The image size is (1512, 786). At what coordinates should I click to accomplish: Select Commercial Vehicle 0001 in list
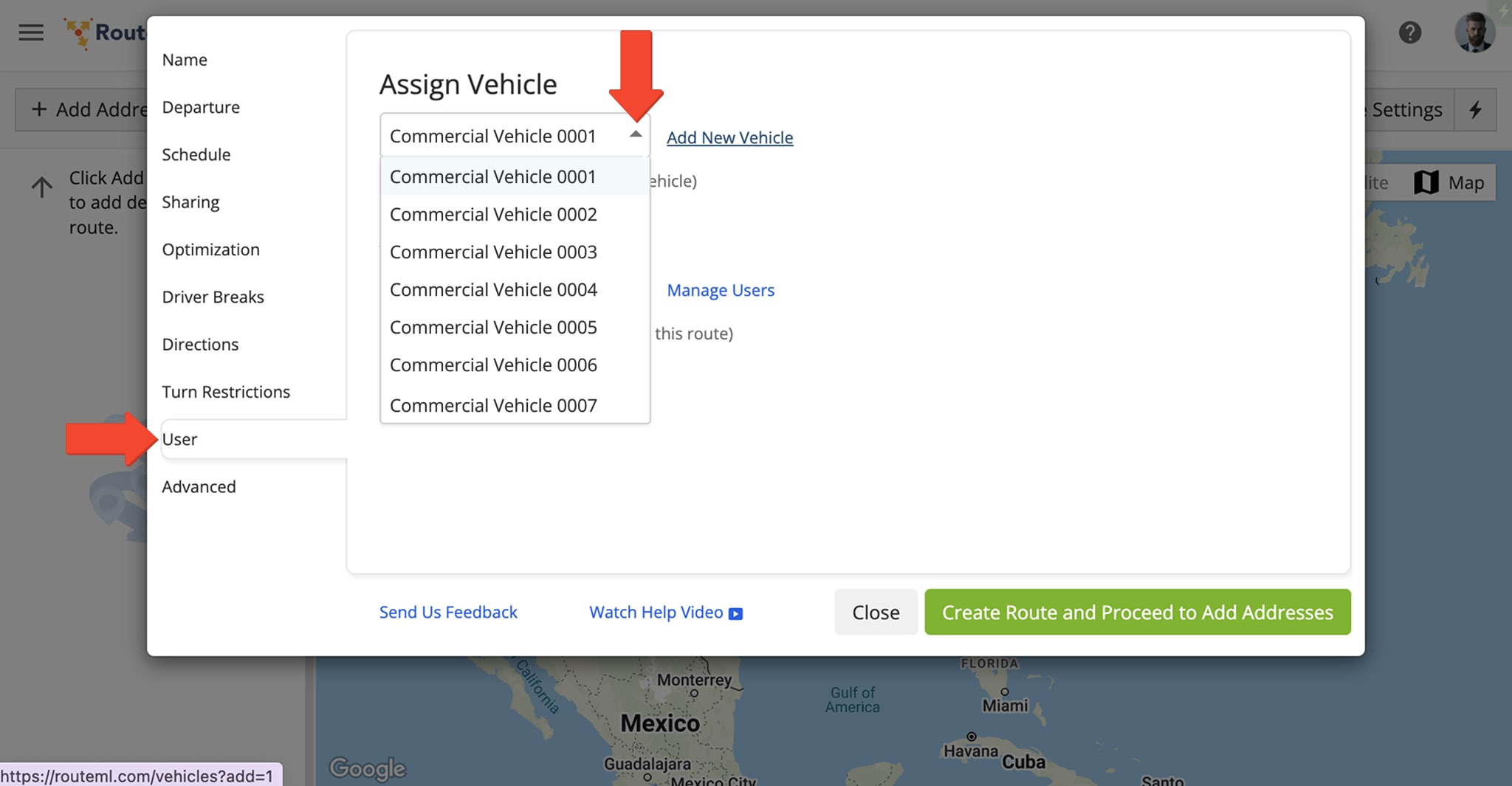tap(515, 176)
